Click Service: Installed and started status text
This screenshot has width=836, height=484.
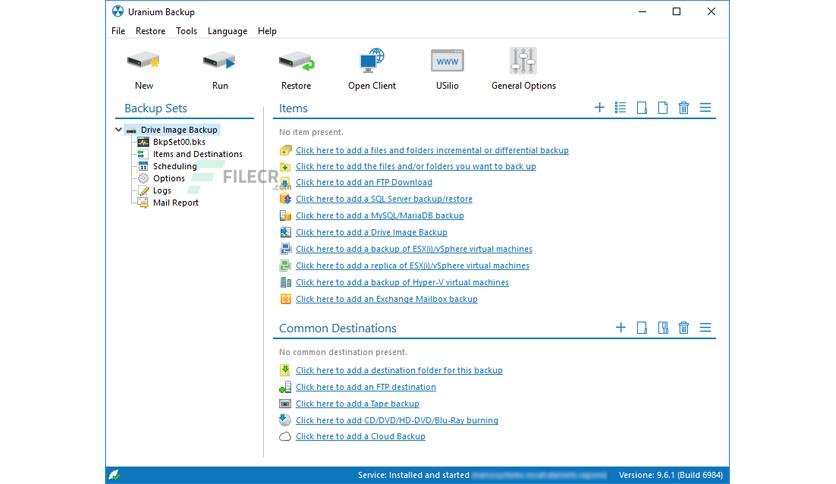(x=413, y=475)
